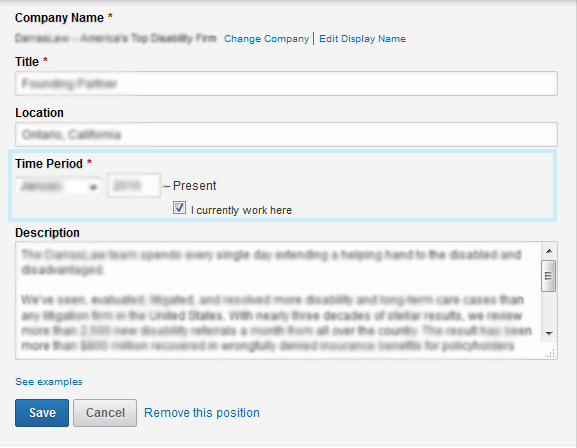Click the Description label text
Viewport: 577px width, 448px height.
[47, 233]
